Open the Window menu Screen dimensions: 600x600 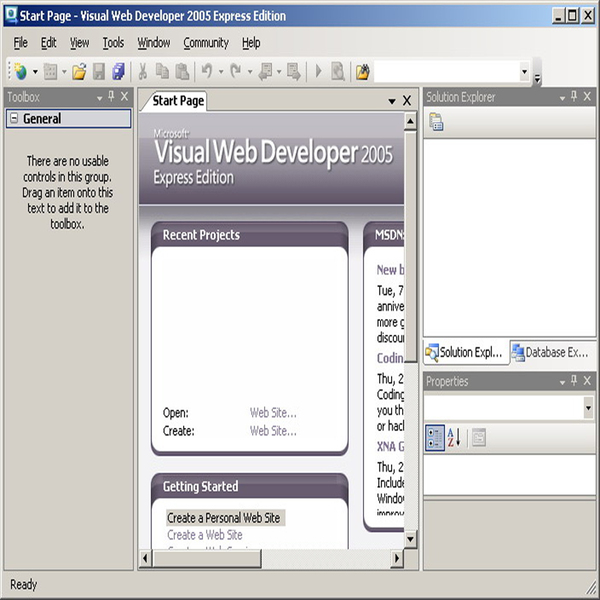(154, 43)
